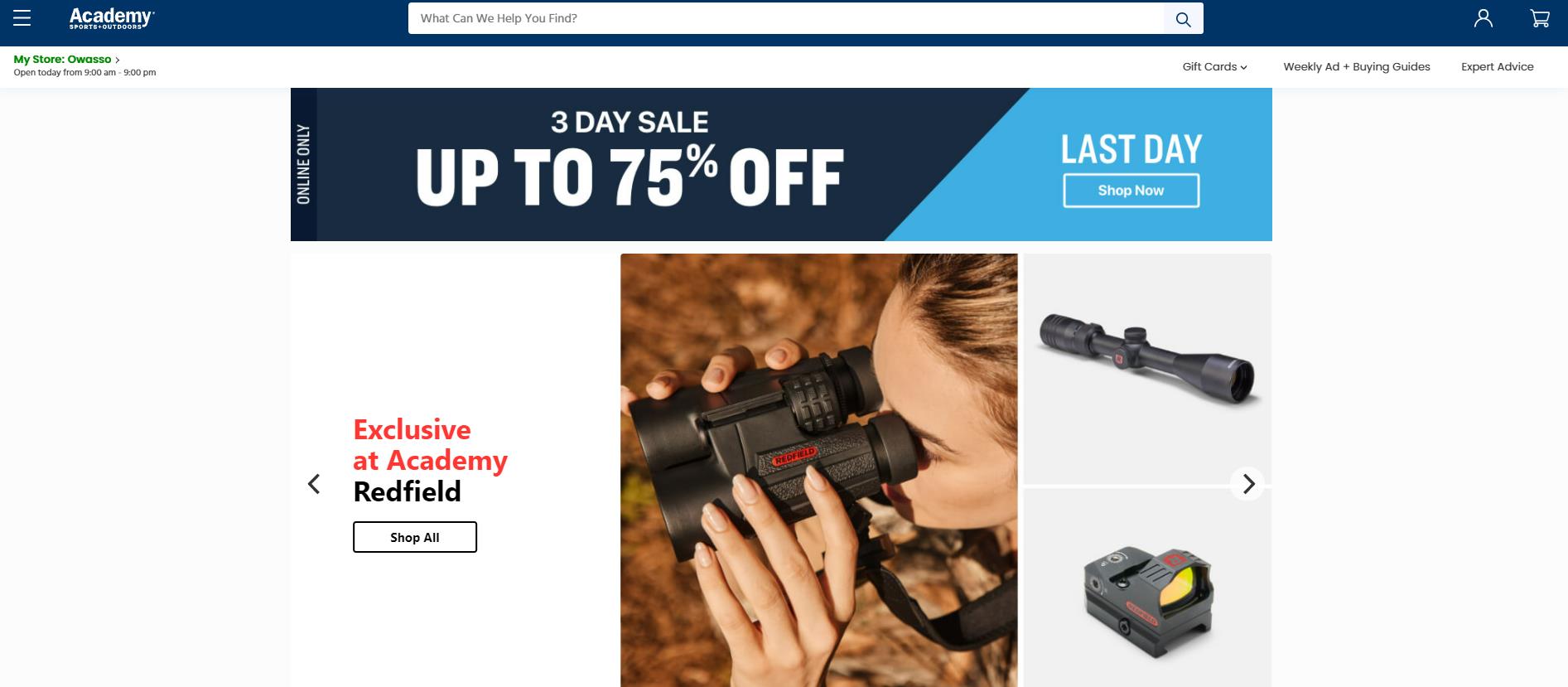1568x687 pixels.
Task: Open Weekly Ad + Buying Guides
Action: pyautogui.click(x=1357, y=67)
